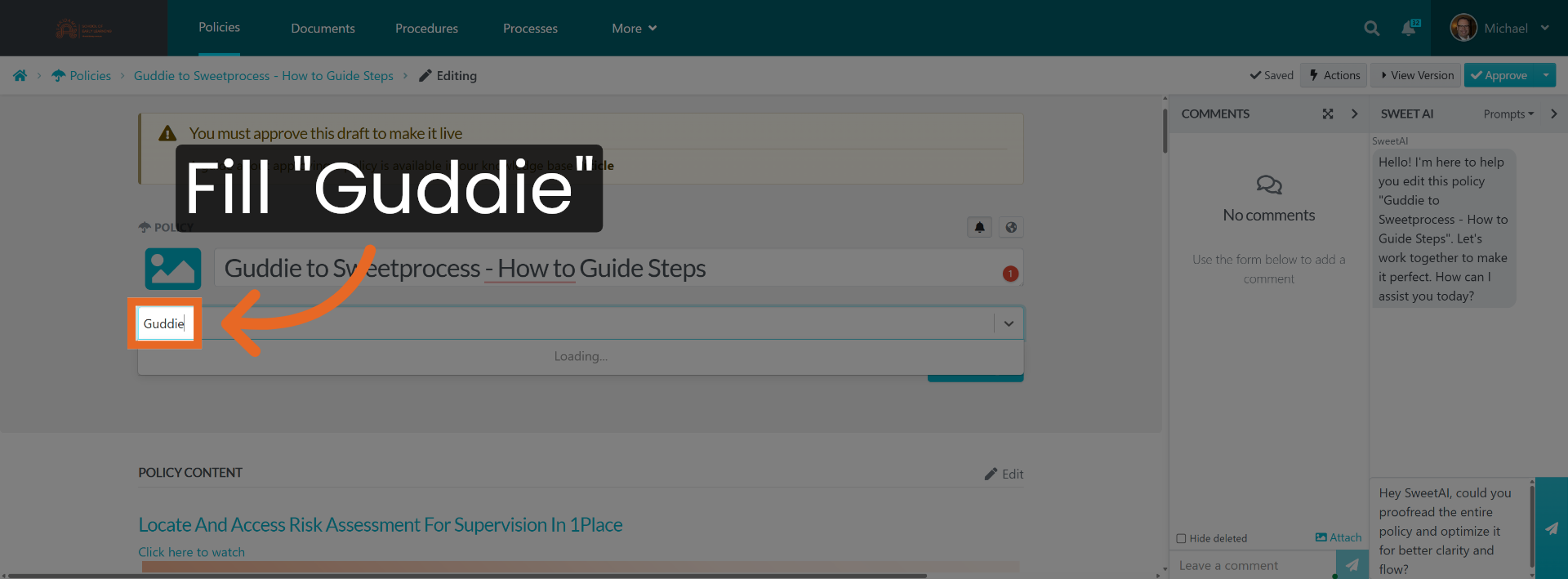Image resolution: width=1568 pixels, height=579 pixels.
Task: Open the search magnifier icon
Action: tap(1372, 29)
